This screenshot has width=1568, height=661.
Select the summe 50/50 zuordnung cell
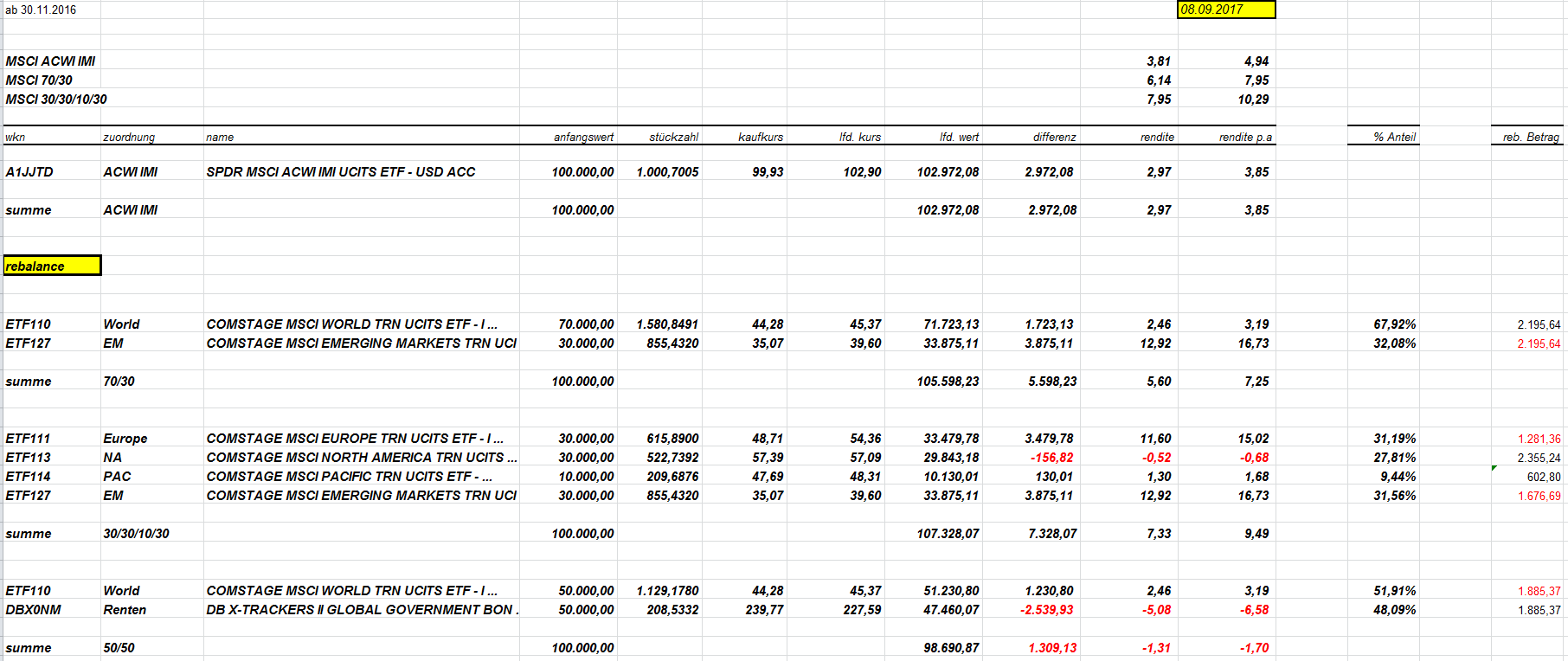[152, 648]
